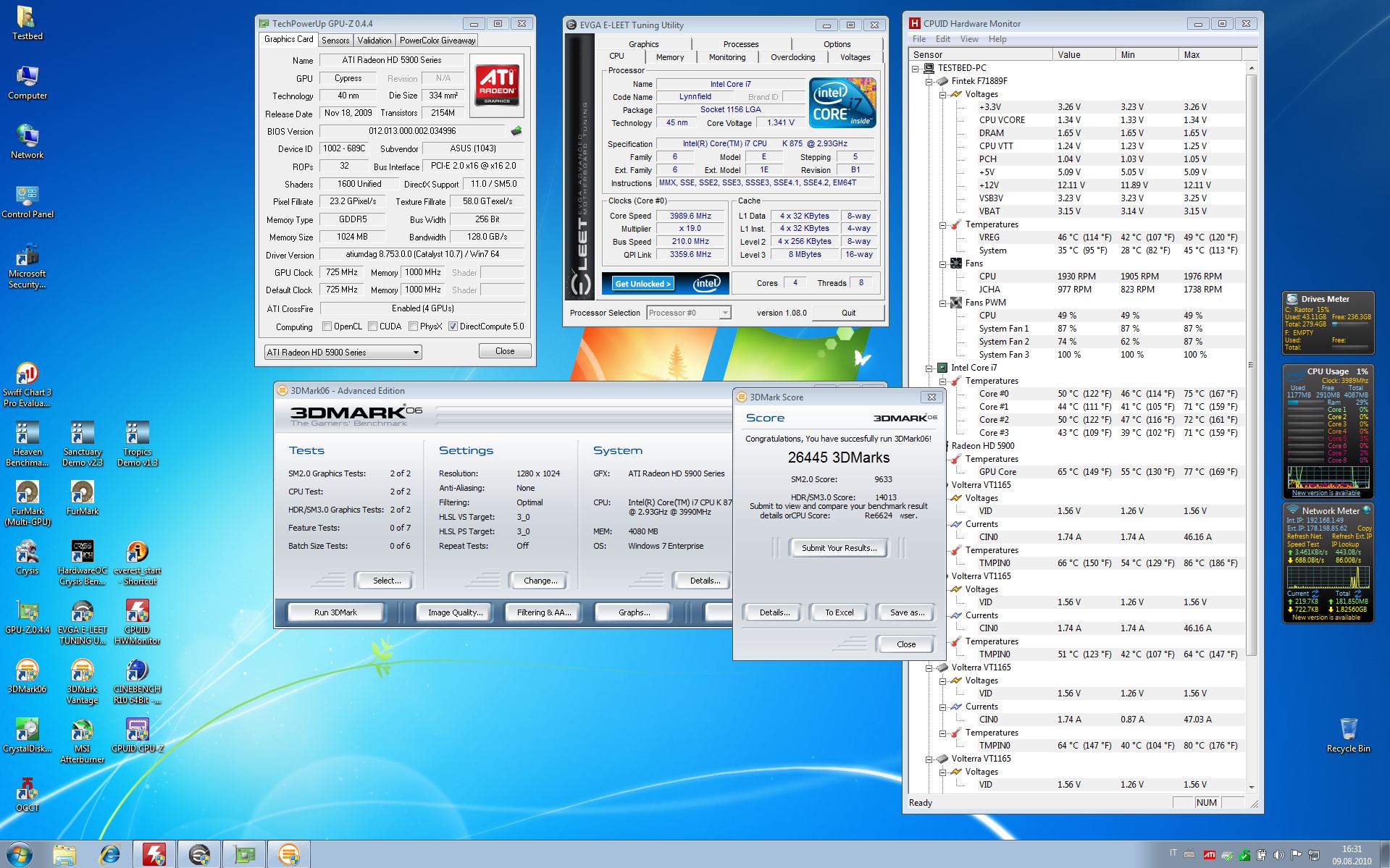
Task: Click Save as in 3DMark Score dialog
Action: (907, 612)
